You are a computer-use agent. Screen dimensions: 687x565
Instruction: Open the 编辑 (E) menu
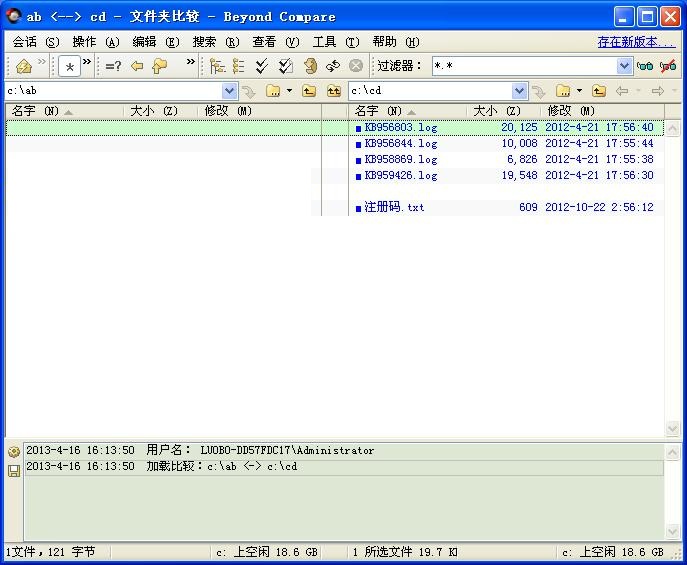click(x=156, y=42)
